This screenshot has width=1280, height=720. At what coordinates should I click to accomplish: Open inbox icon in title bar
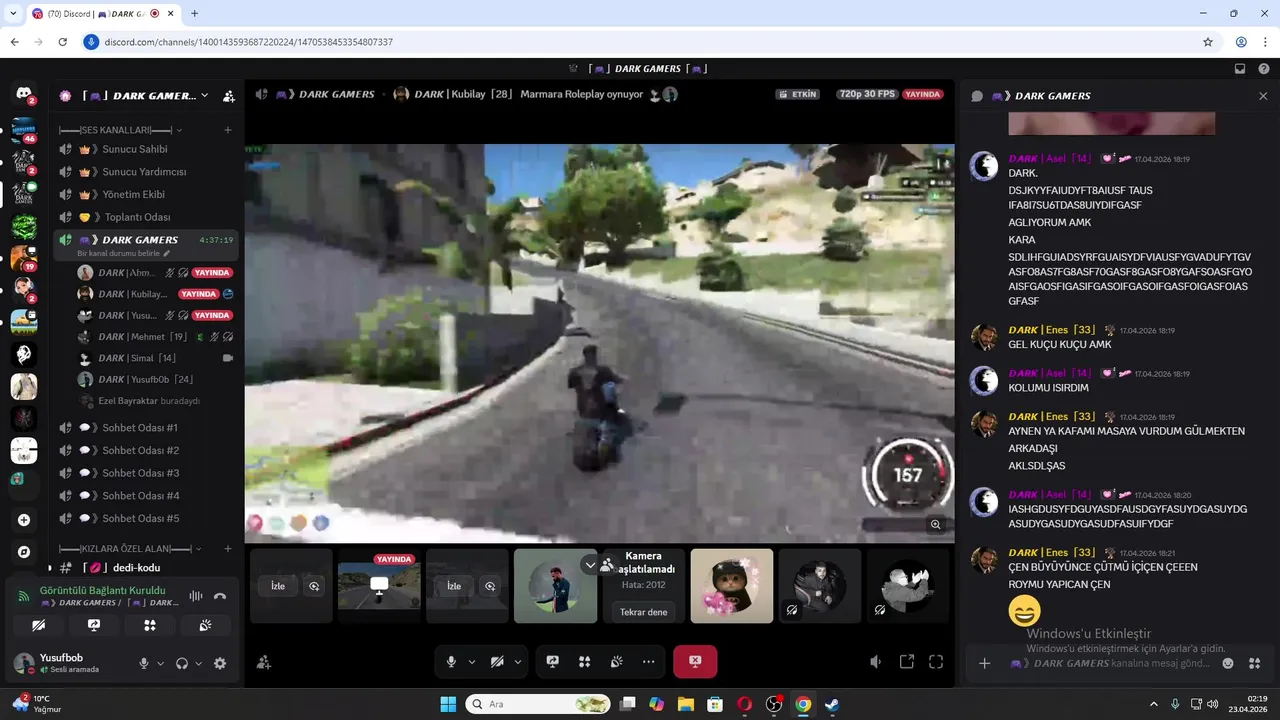click(x=1240, y=69)
